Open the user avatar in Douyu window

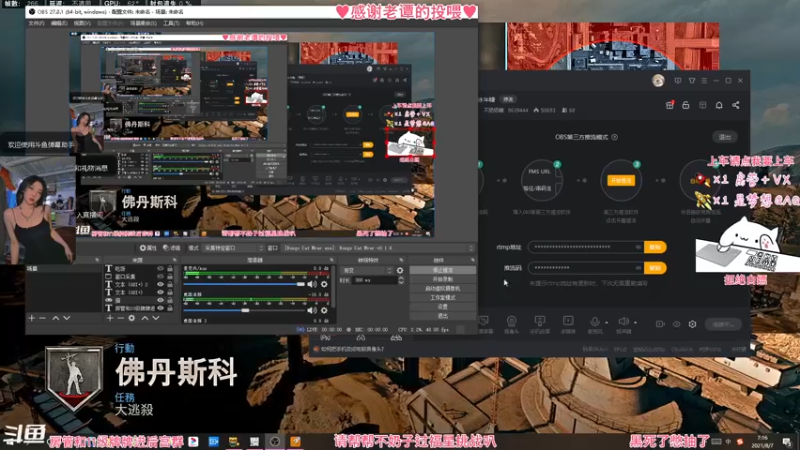click(x=658, y=81)
